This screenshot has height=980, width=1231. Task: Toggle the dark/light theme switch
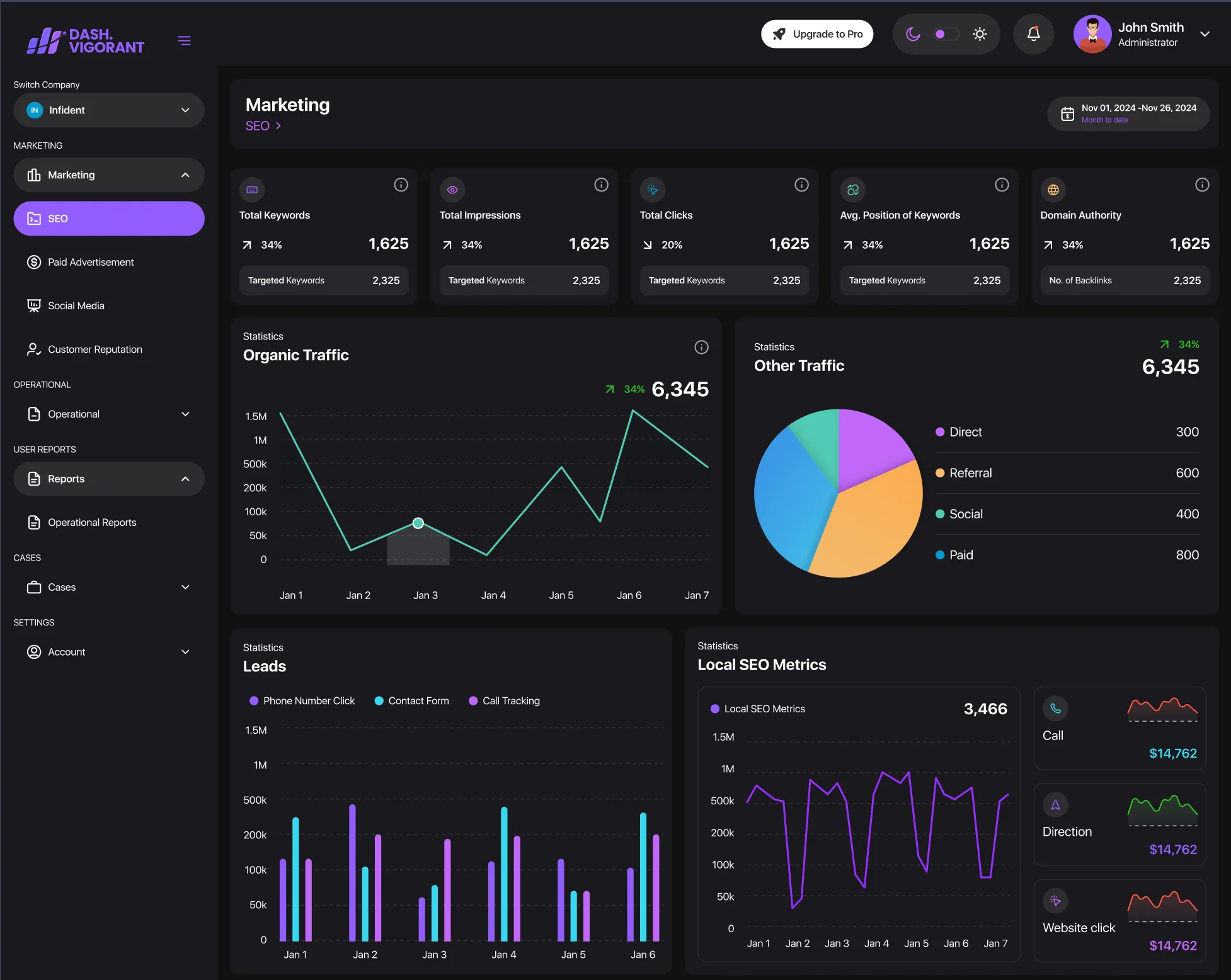(946, 34)
